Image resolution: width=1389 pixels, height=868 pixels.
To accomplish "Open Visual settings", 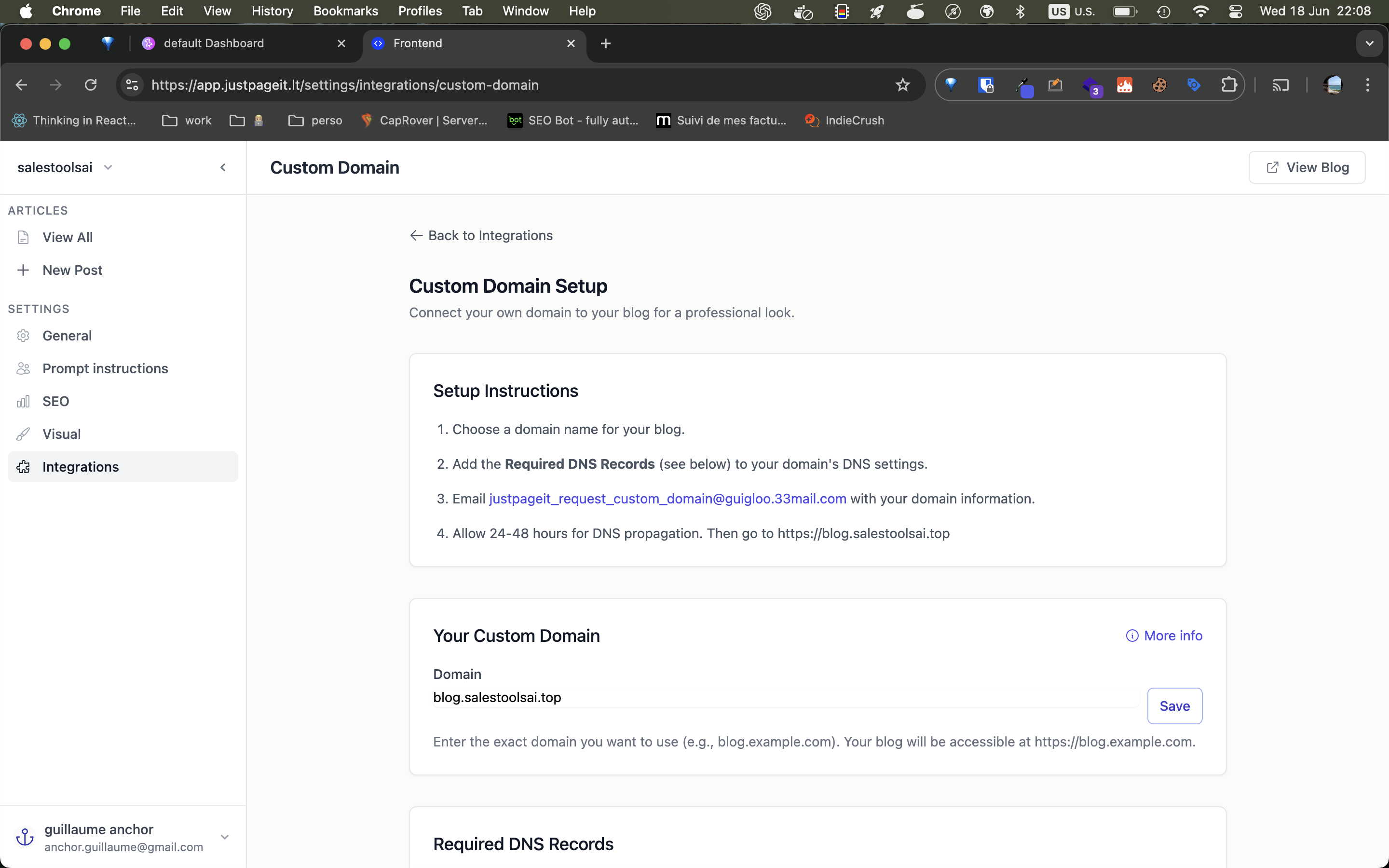I will [122, 434].
